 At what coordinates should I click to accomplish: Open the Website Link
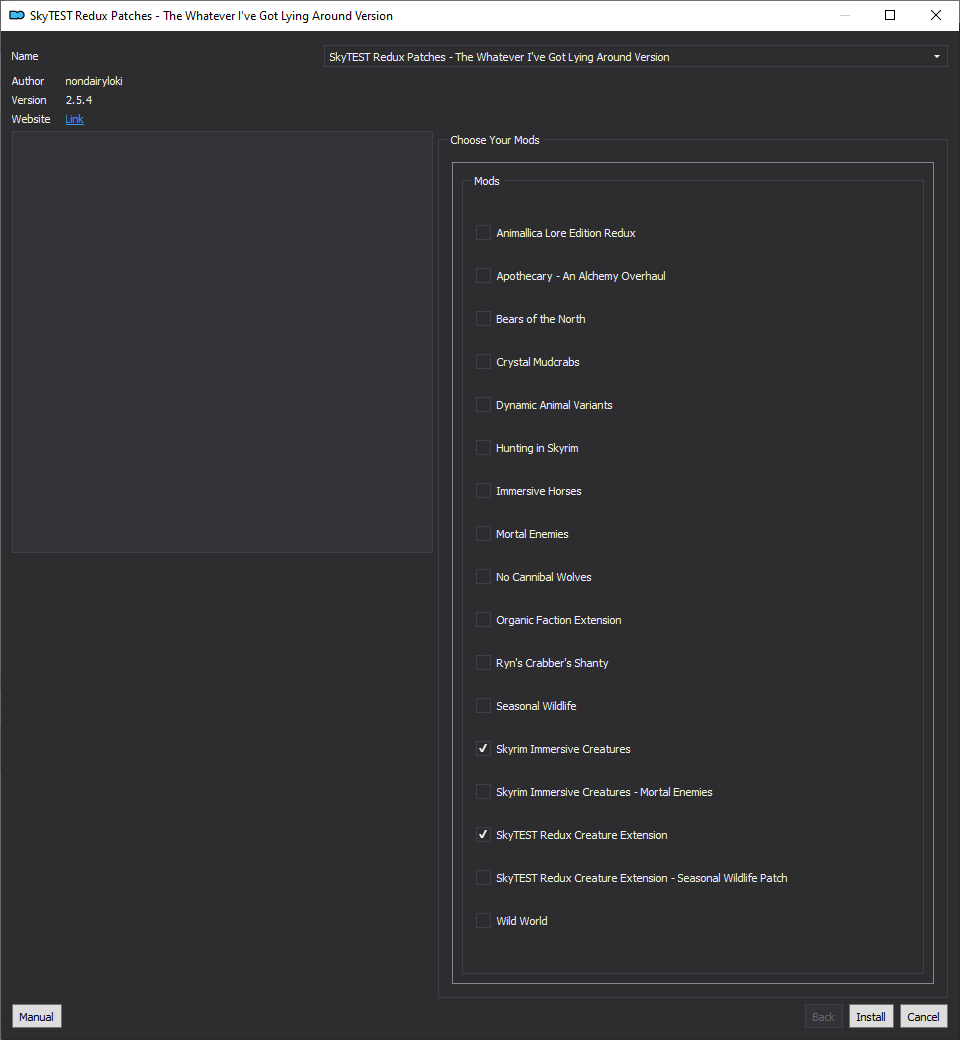click(74, 119)
